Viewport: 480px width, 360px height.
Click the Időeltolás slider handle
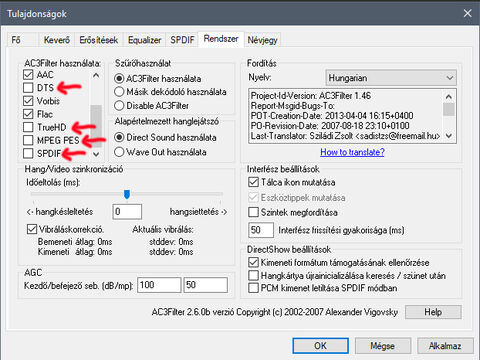[127, 194]
